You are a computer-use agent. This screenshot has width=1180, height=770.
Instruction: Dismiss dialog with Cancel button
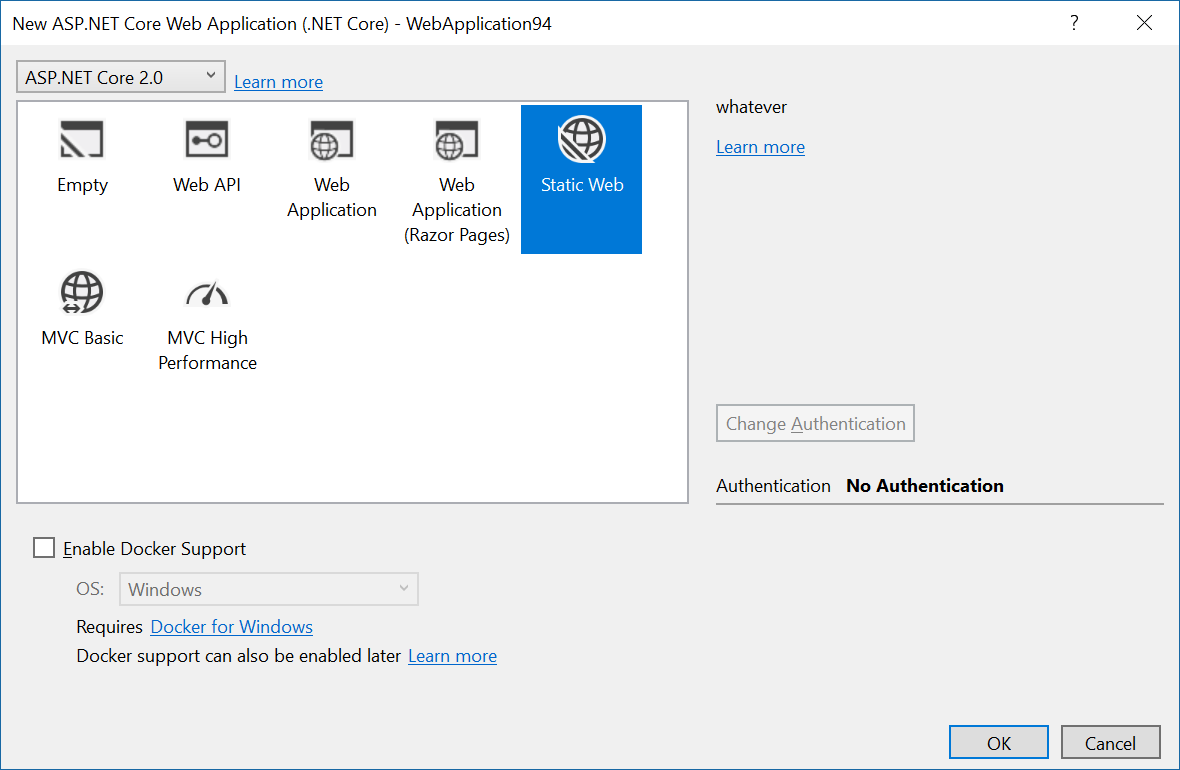pyautogui.click(x=1110, y=742)
